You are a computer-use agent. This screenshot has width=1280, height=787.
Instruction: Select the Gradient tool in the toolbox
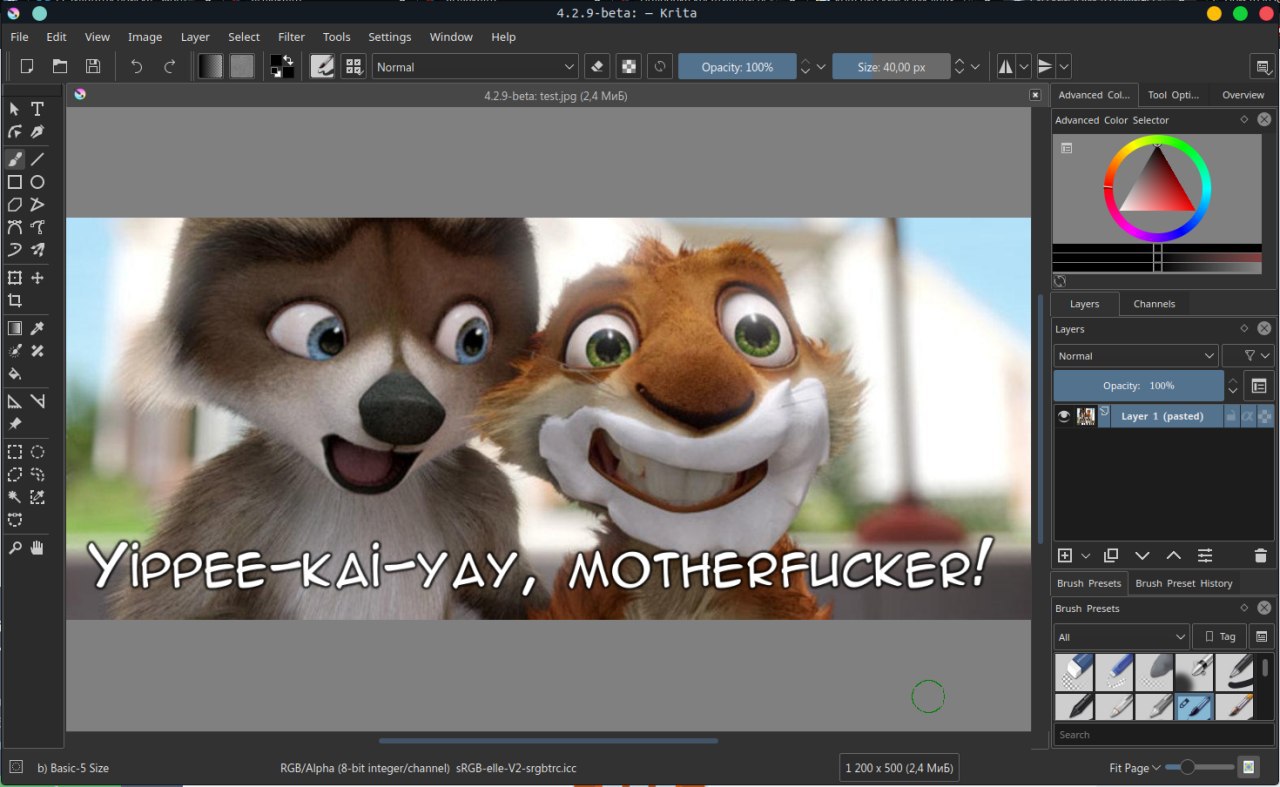15,328
